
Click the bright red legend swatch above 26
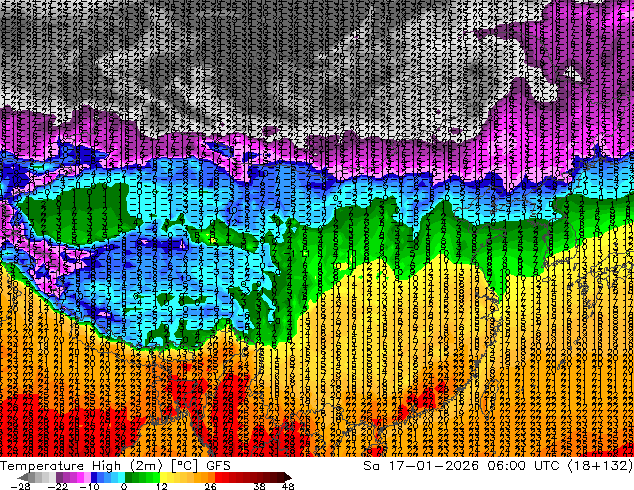point(218,477)
